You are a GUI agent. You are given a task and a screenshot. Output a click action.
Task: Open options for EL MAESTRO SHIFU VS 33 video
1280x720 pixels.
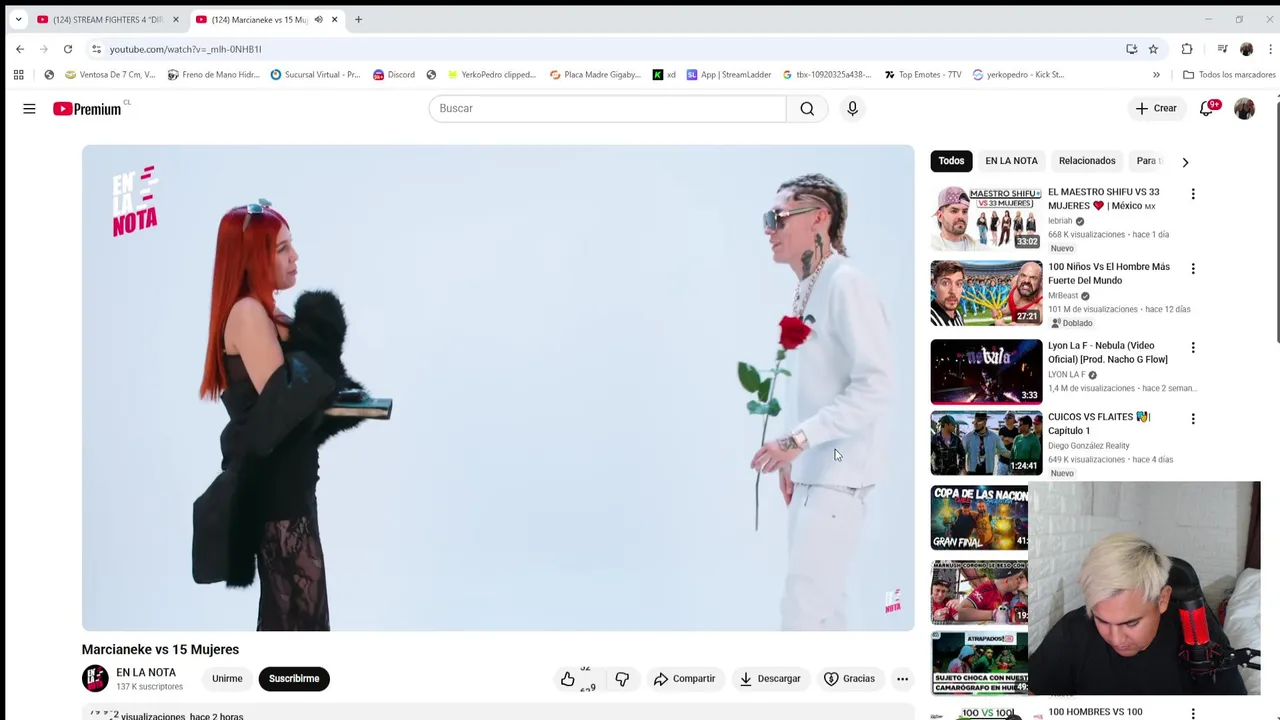coord(1192,193)
